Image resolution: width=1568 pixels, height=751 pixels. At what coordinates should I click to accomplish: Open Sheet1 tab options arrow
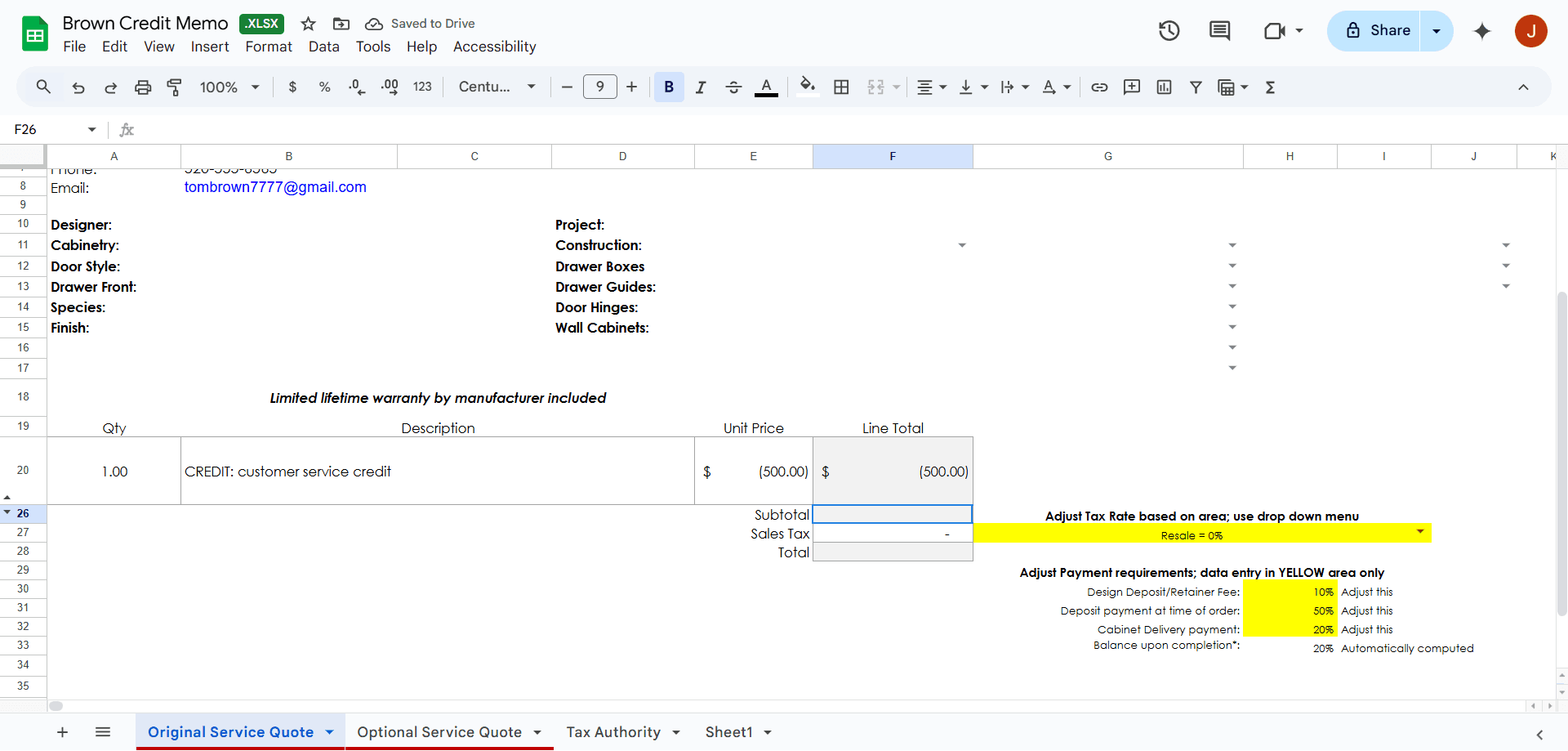pyautogui.click(x=768, y=732)
